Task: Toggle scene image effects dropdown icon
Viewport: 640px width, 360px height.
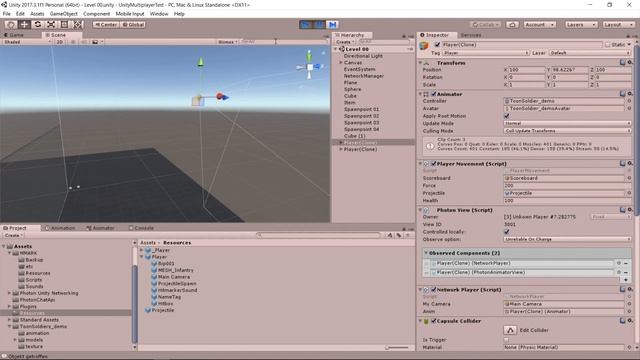Action: 97,42
